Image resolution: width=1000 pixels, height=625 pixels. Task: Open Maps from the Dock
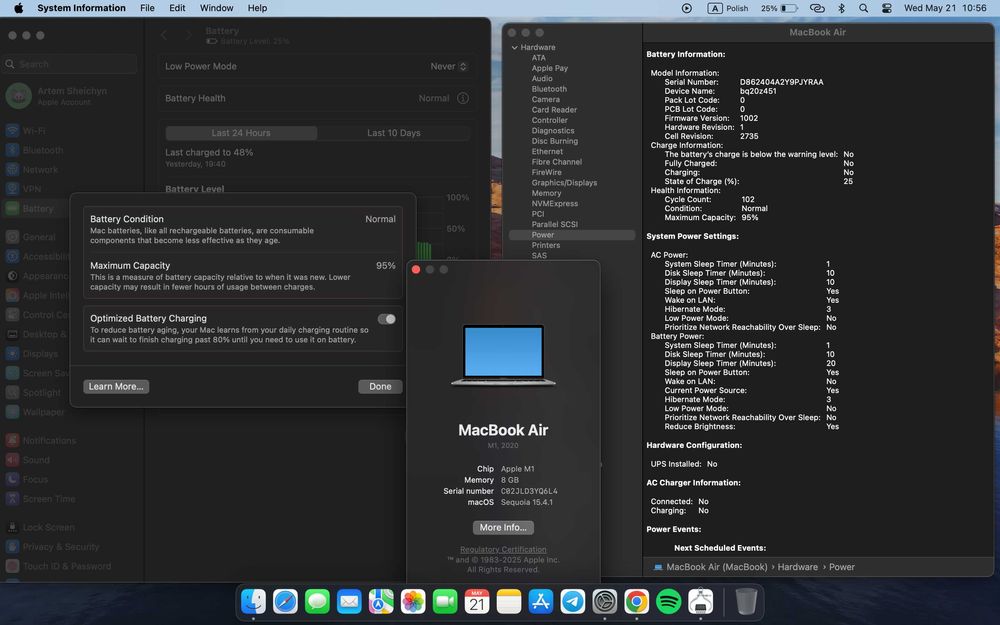click(x=381, y=601)
